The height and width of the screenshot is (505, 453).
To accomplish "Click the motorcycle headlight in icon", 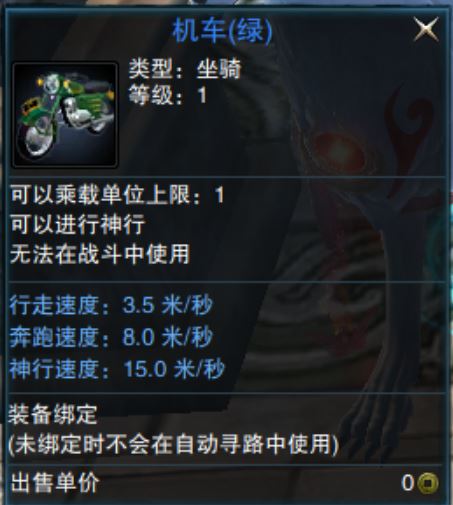I will (x=52, y=82).
